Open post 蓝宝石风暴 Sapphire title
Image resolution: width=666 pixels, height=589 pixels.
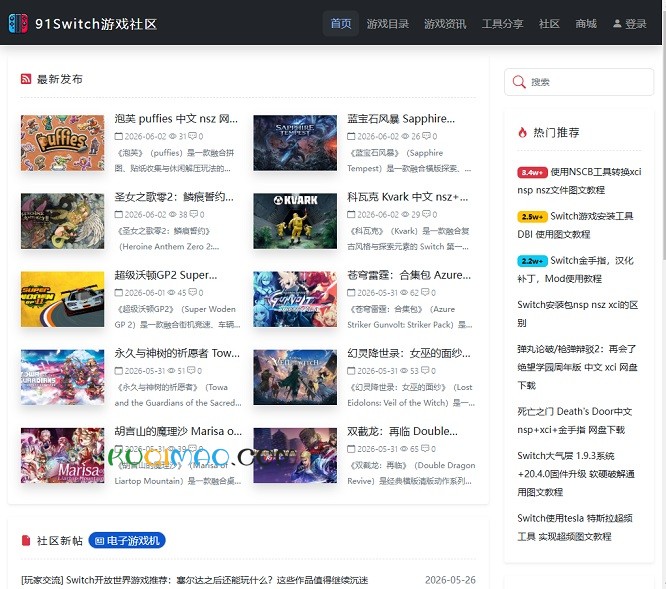coord(401,118)
